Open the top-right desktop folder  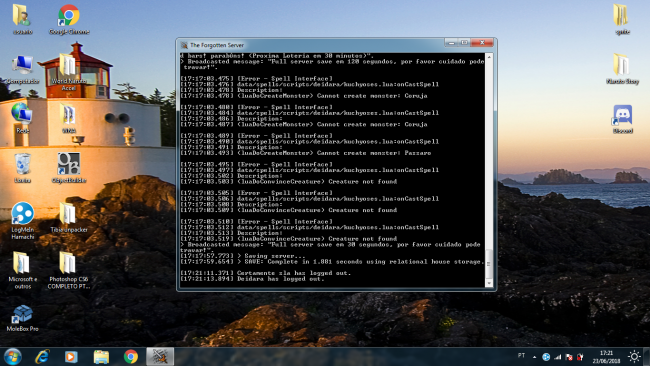click(x=622, y=19)
